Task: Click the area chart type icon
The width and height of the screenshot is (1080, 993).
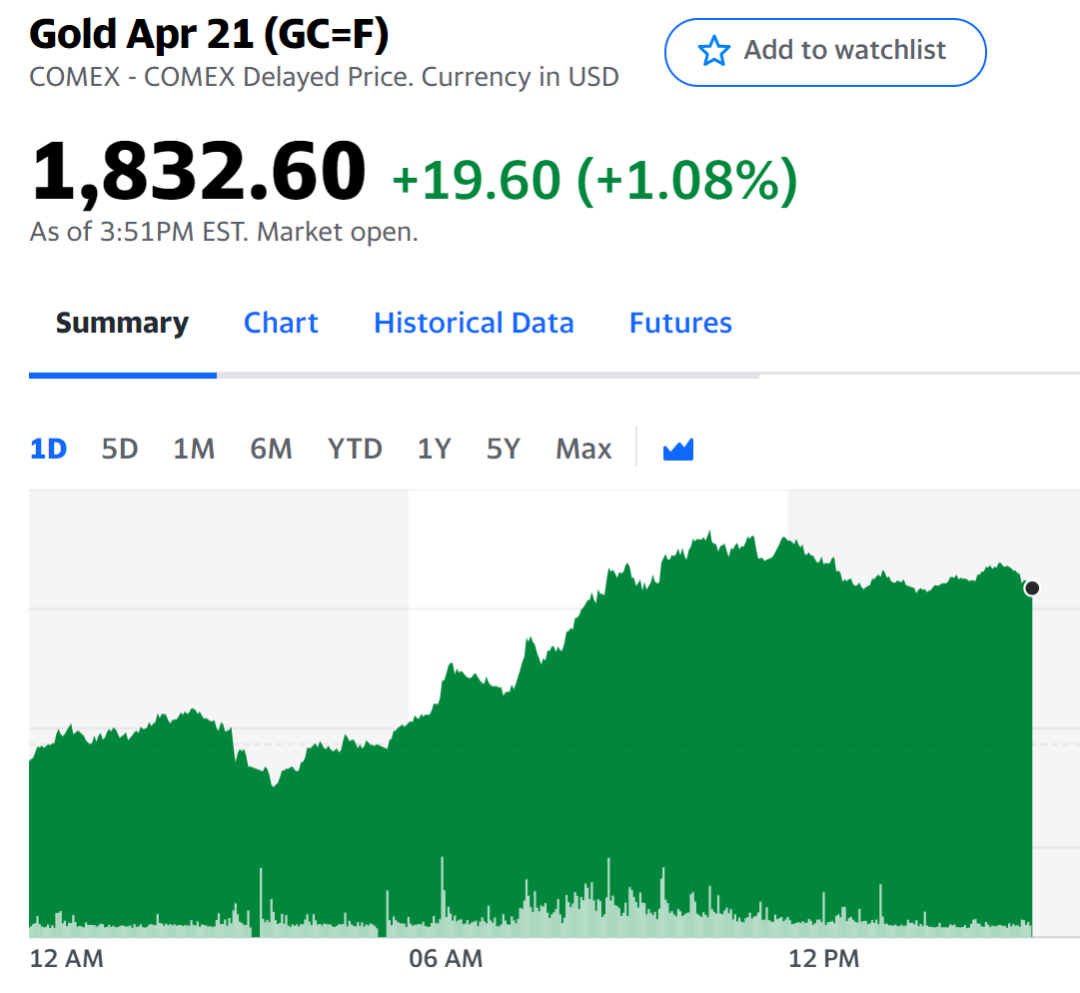Action: pyautogui.click(x=678, y=450)
